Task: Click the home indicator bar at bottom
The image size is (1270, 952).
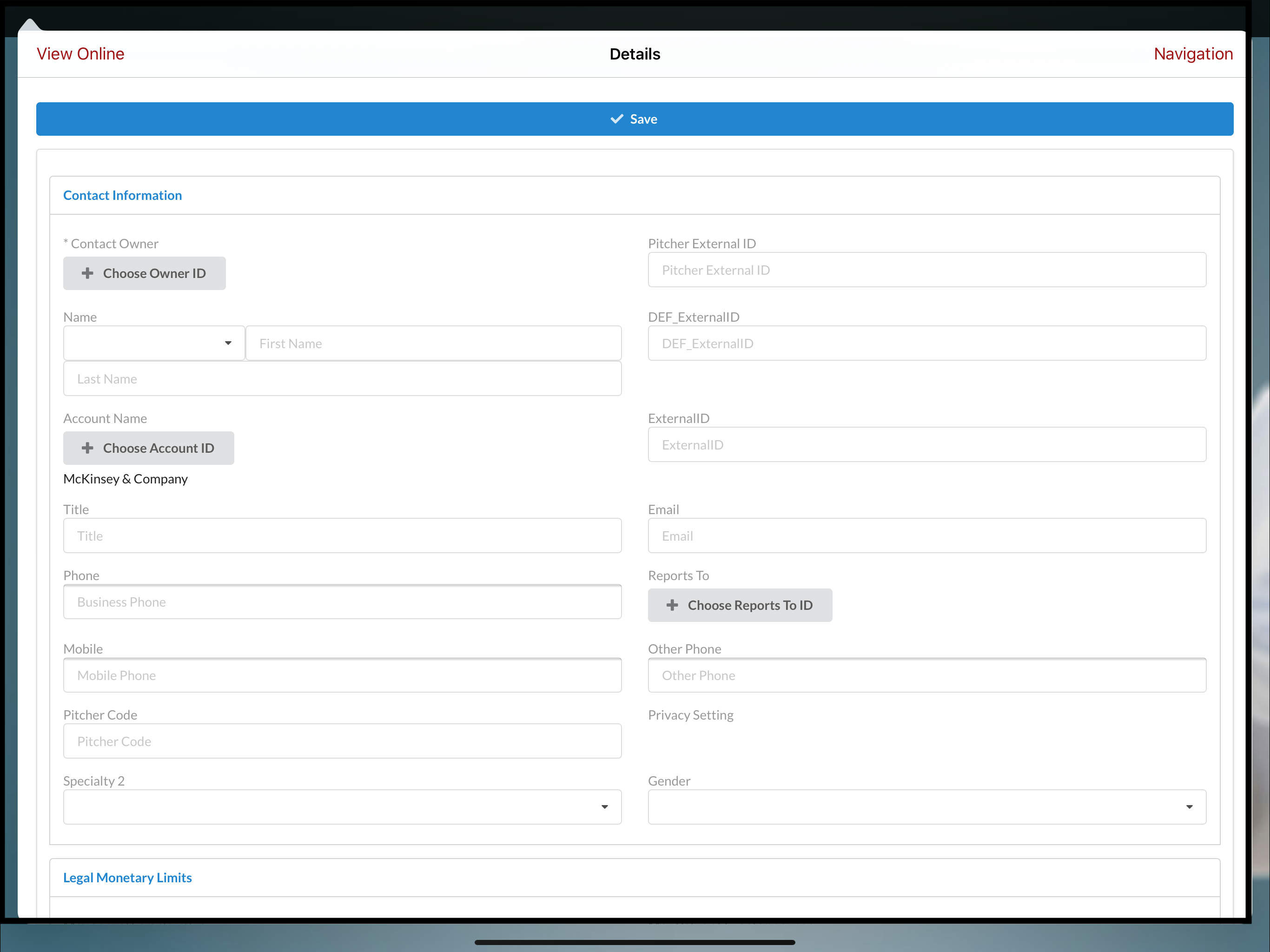Action: pyautogui.click(x=635, y=942)
